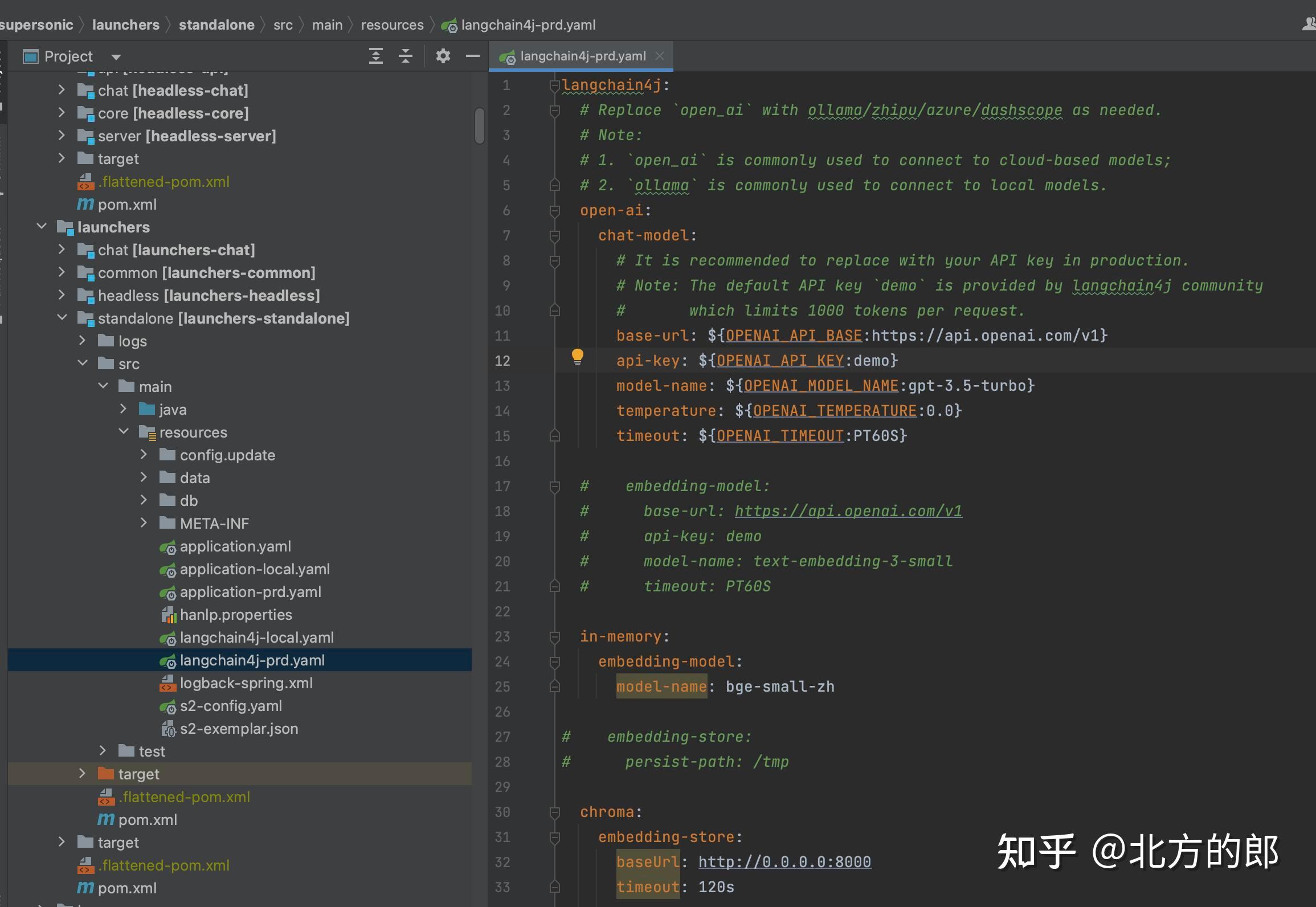Click standalone in the breadcrumb navigation

pyautogui.click(x=216, y=24)
